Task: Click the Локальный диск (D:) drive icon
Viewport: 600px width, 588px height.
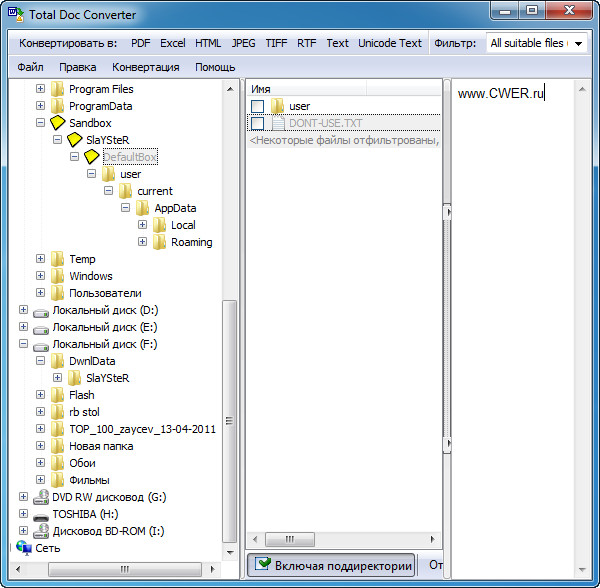Action: tap(41, 310)
